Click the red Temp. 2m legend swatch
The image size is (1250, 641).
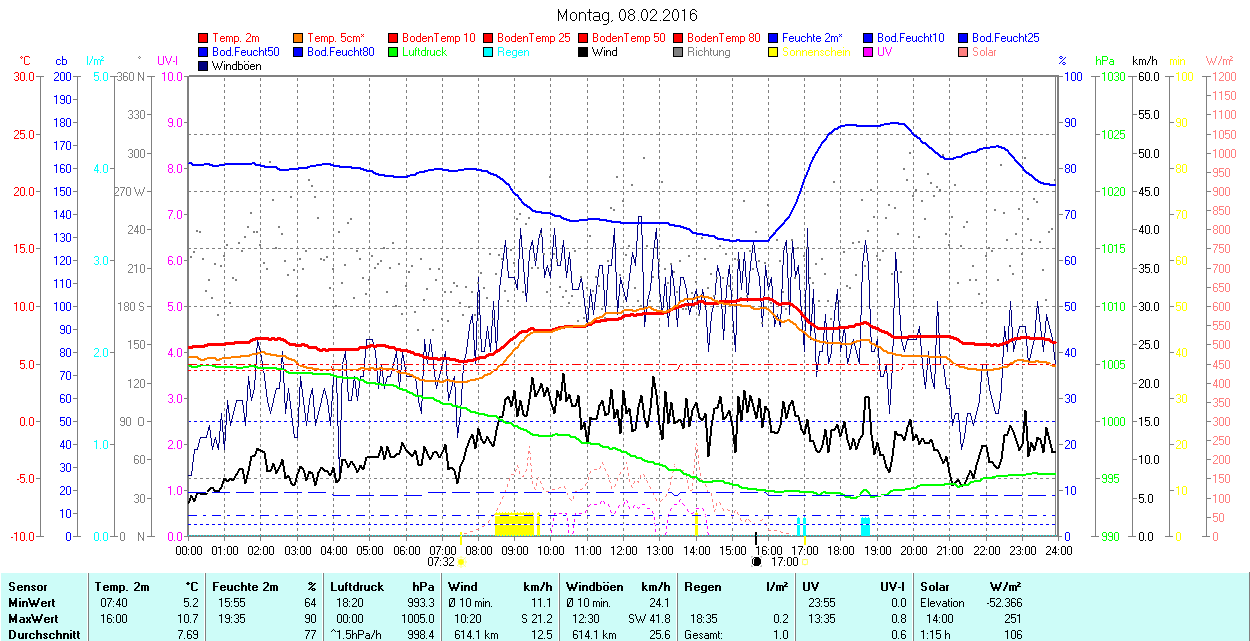click(204, 38)
